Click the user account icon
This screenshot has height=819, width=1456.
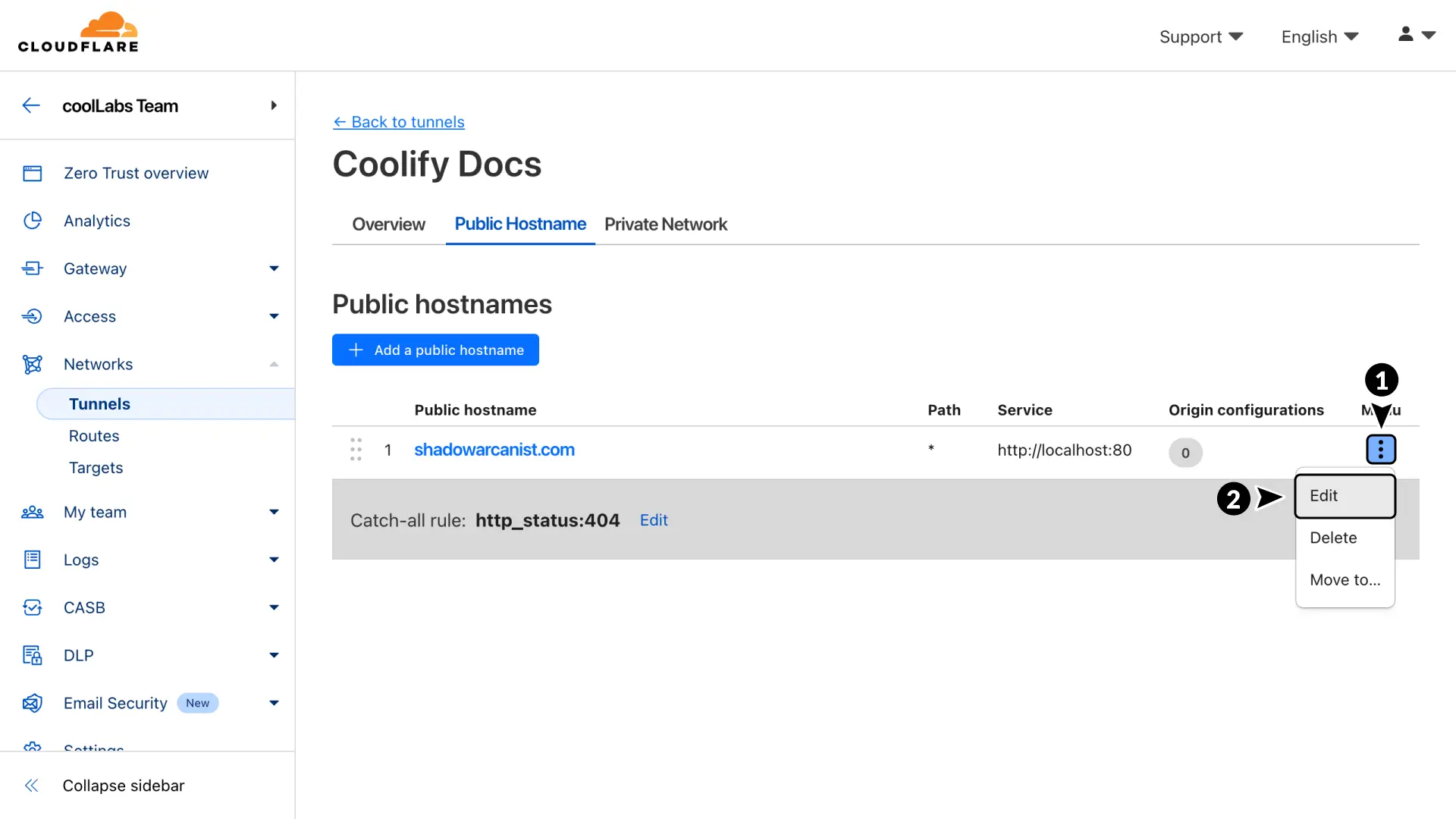1405,34
